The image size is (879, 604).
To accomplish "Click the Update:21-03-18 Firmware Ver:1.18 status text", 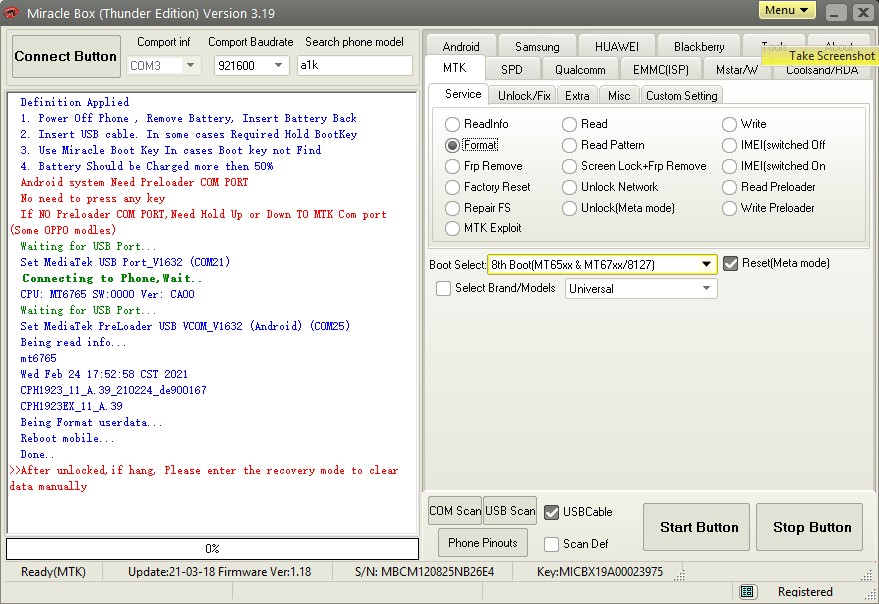I will [x=219, y=572].
